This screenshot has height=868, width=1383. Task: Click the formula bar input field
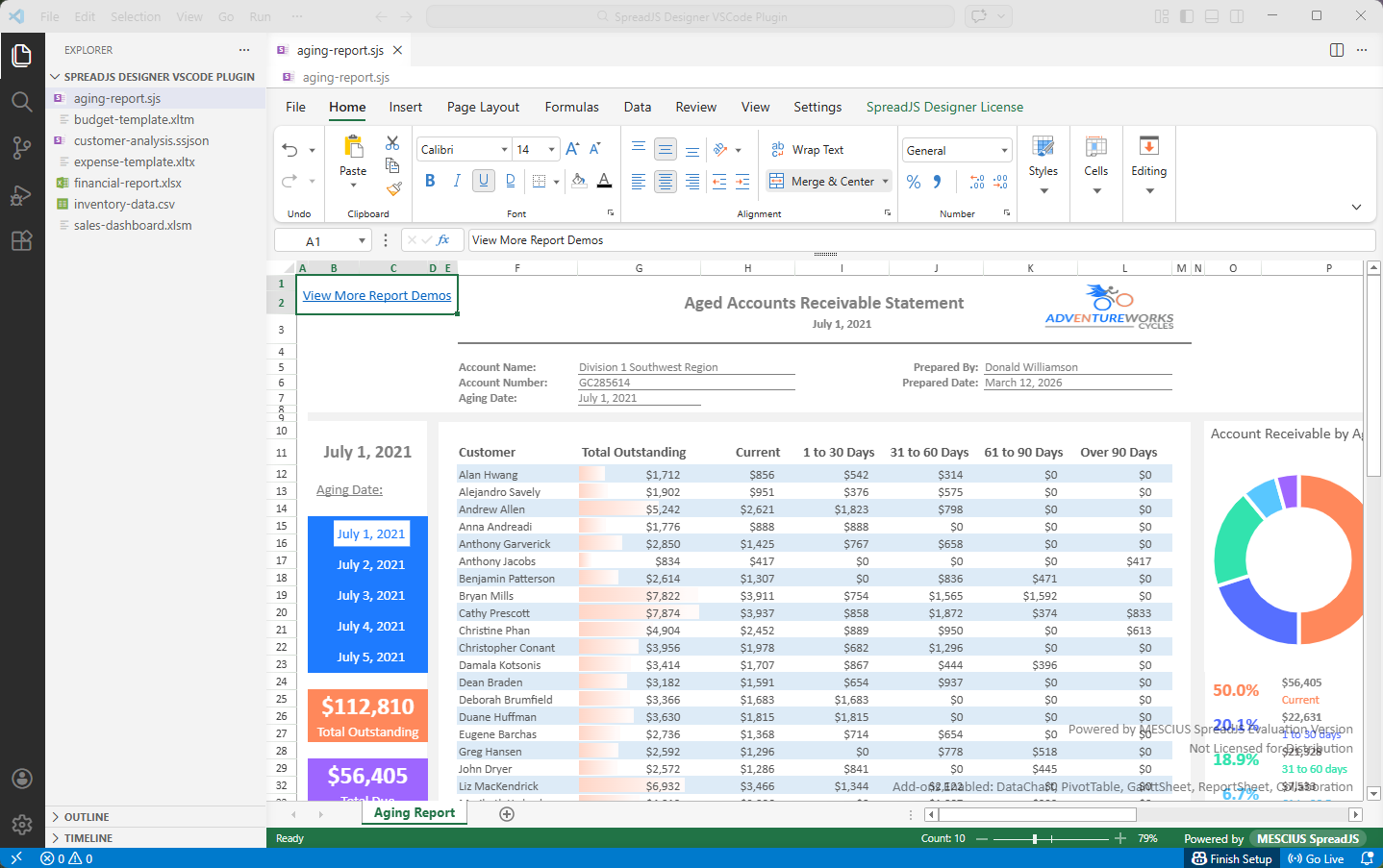921,240
